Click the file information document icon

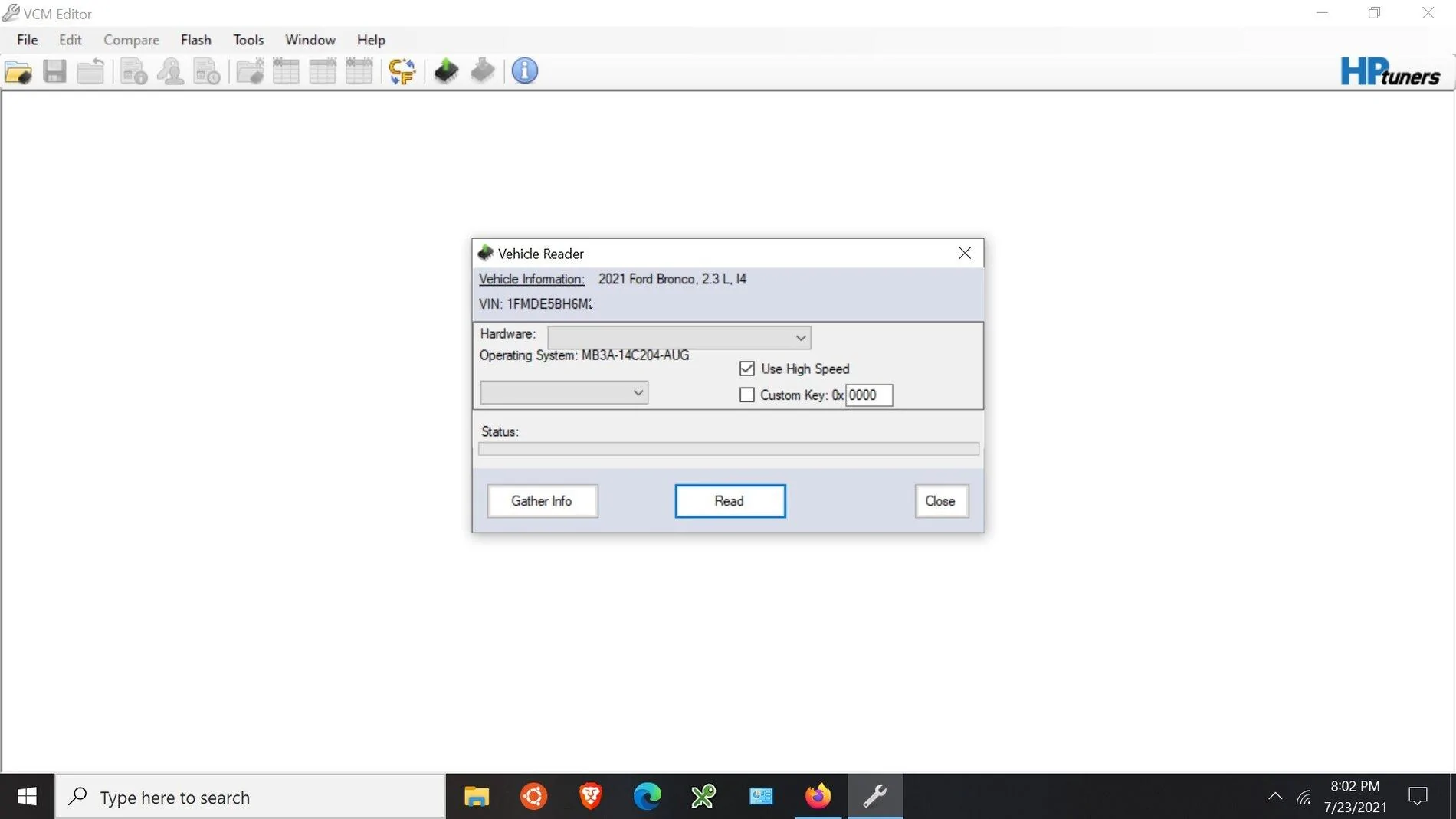click(x=134, y=71)
